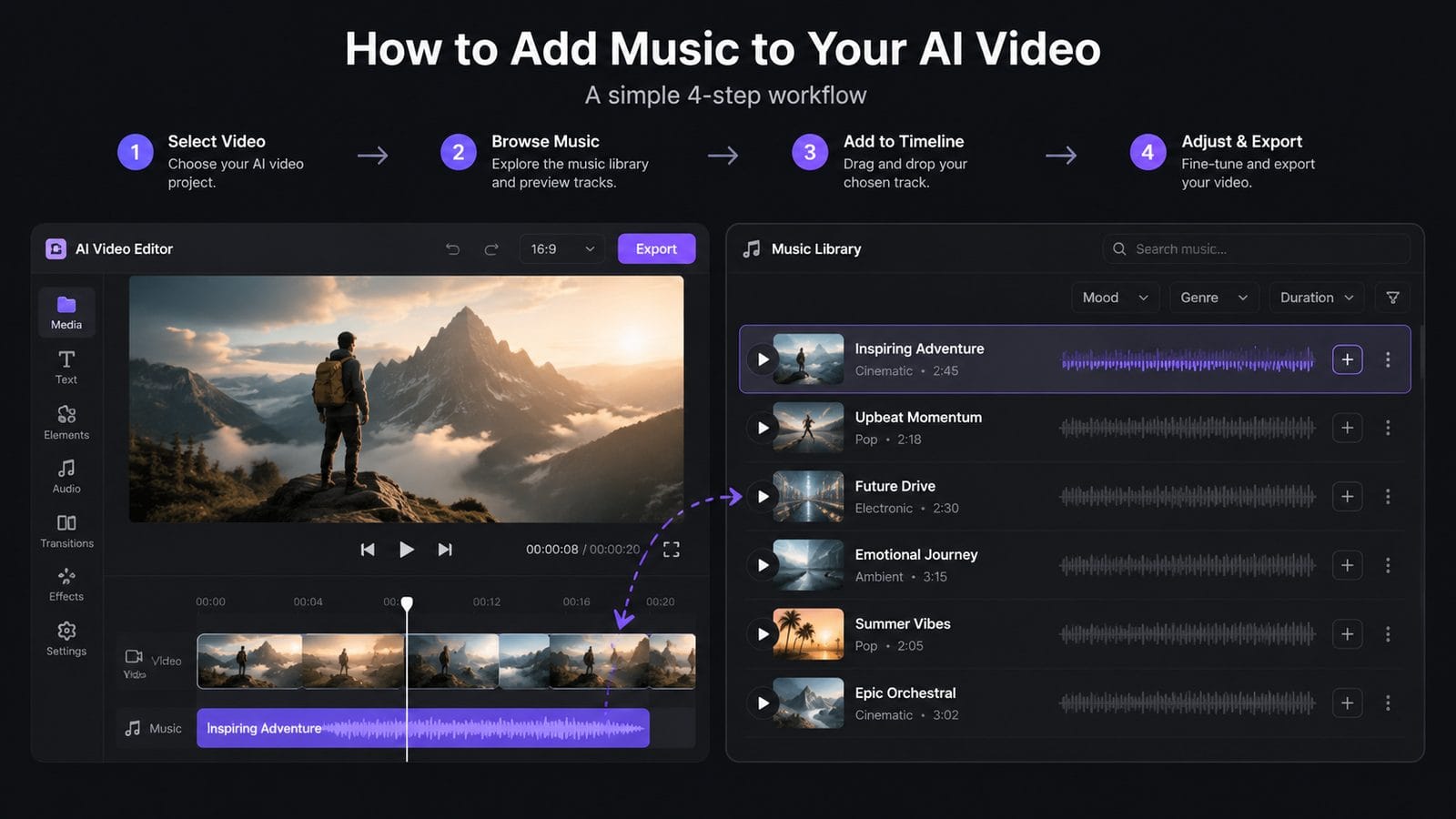This screenshot has width=1456, height=819.
Task: Click the filter funnel icon in Music Library
Action: point(1392,298)
